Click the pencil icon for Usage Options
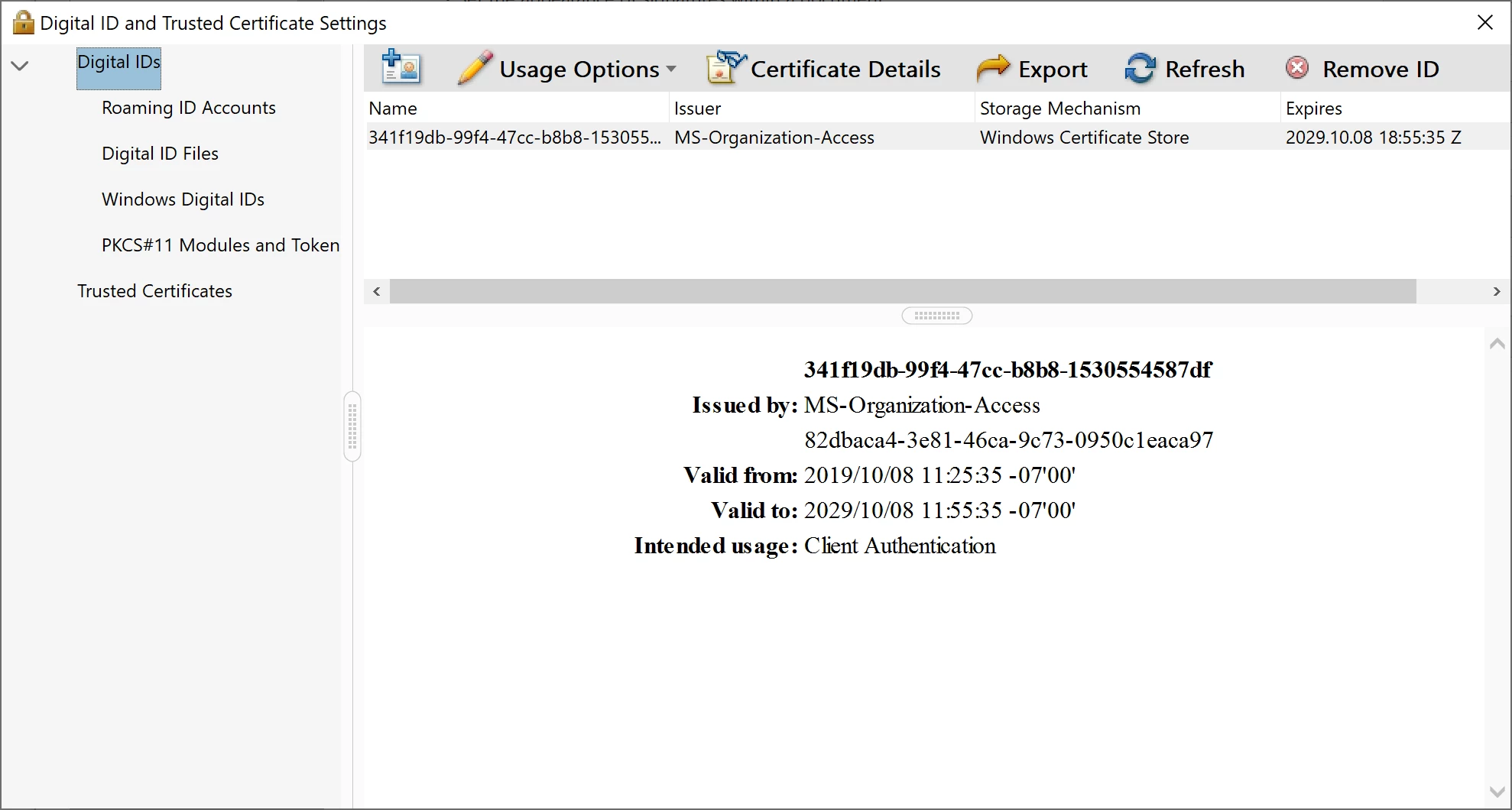Screen dimensions: 1512x810 point(475,68)
